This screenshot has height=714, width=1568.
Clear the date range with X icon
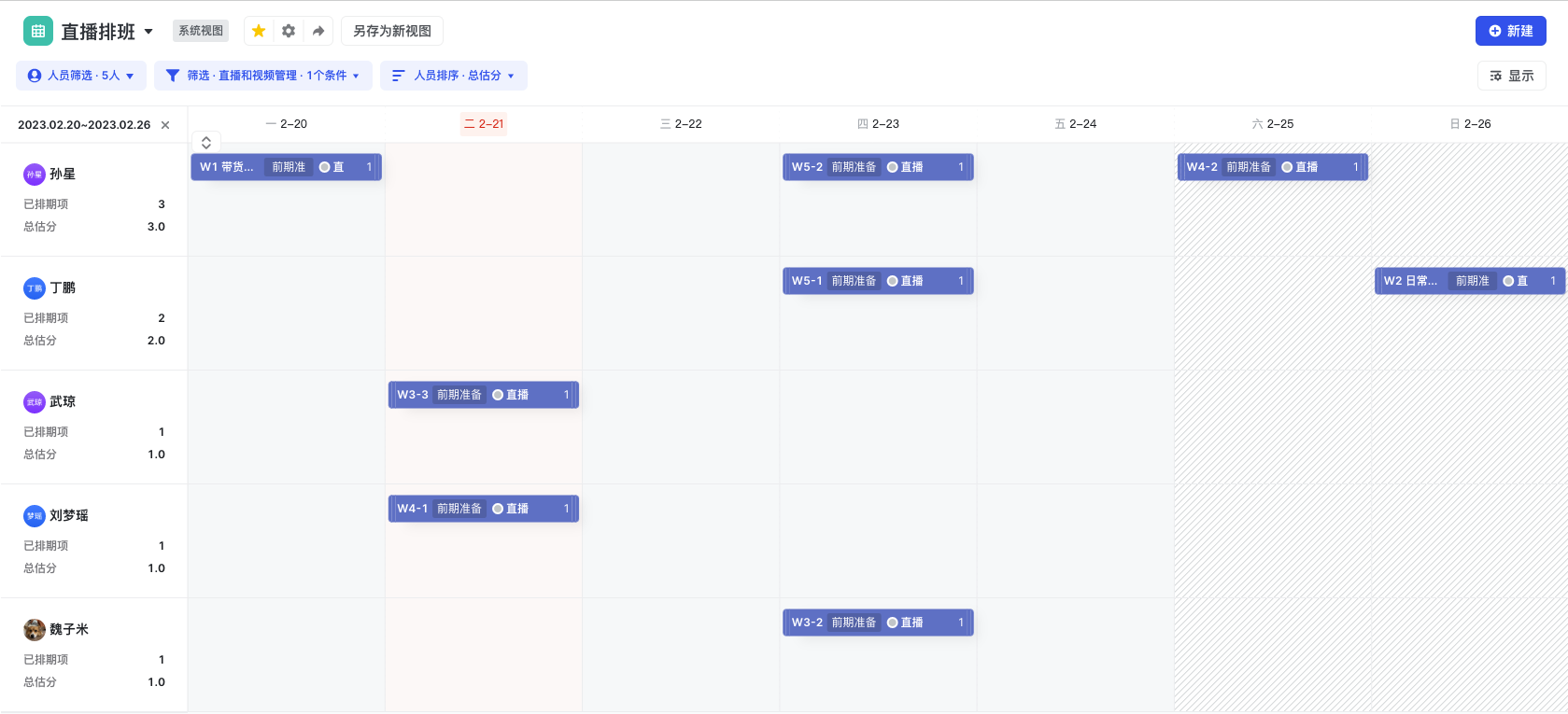[165, 125]
